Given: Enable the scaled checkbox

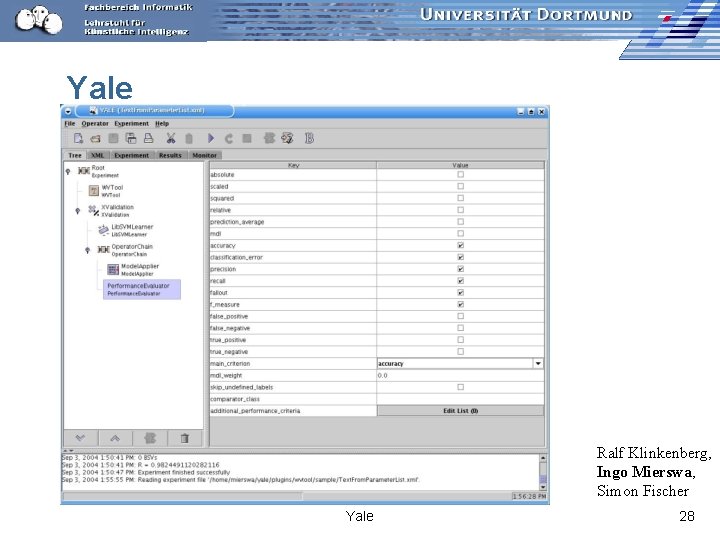Looking at the screenshot, I should (461, 186).
